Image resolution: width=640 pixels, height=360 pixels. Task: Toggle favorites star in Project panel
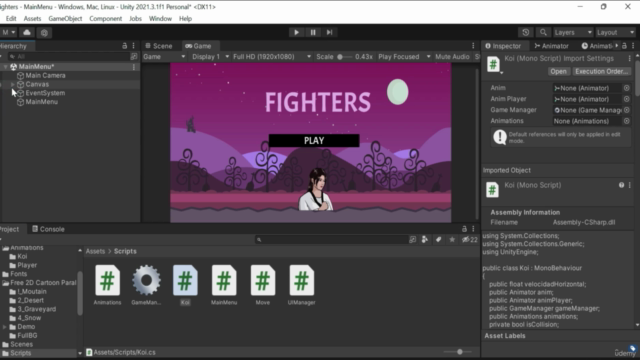point(452,240)
